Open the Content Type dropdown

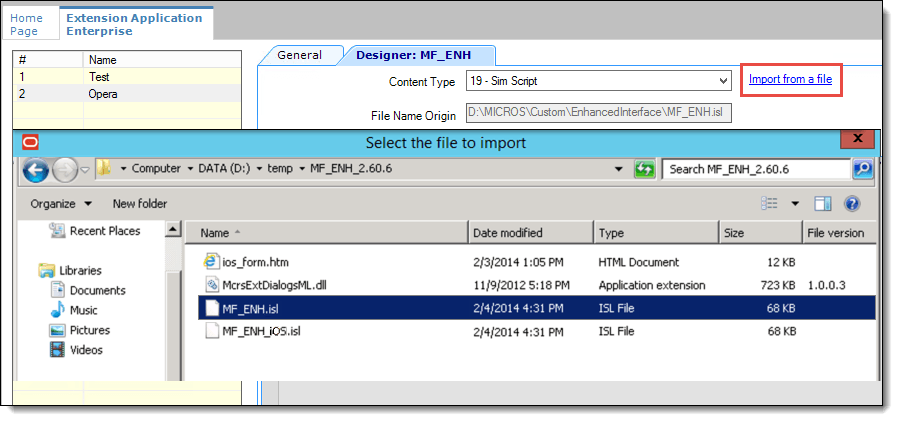point(598,81)
